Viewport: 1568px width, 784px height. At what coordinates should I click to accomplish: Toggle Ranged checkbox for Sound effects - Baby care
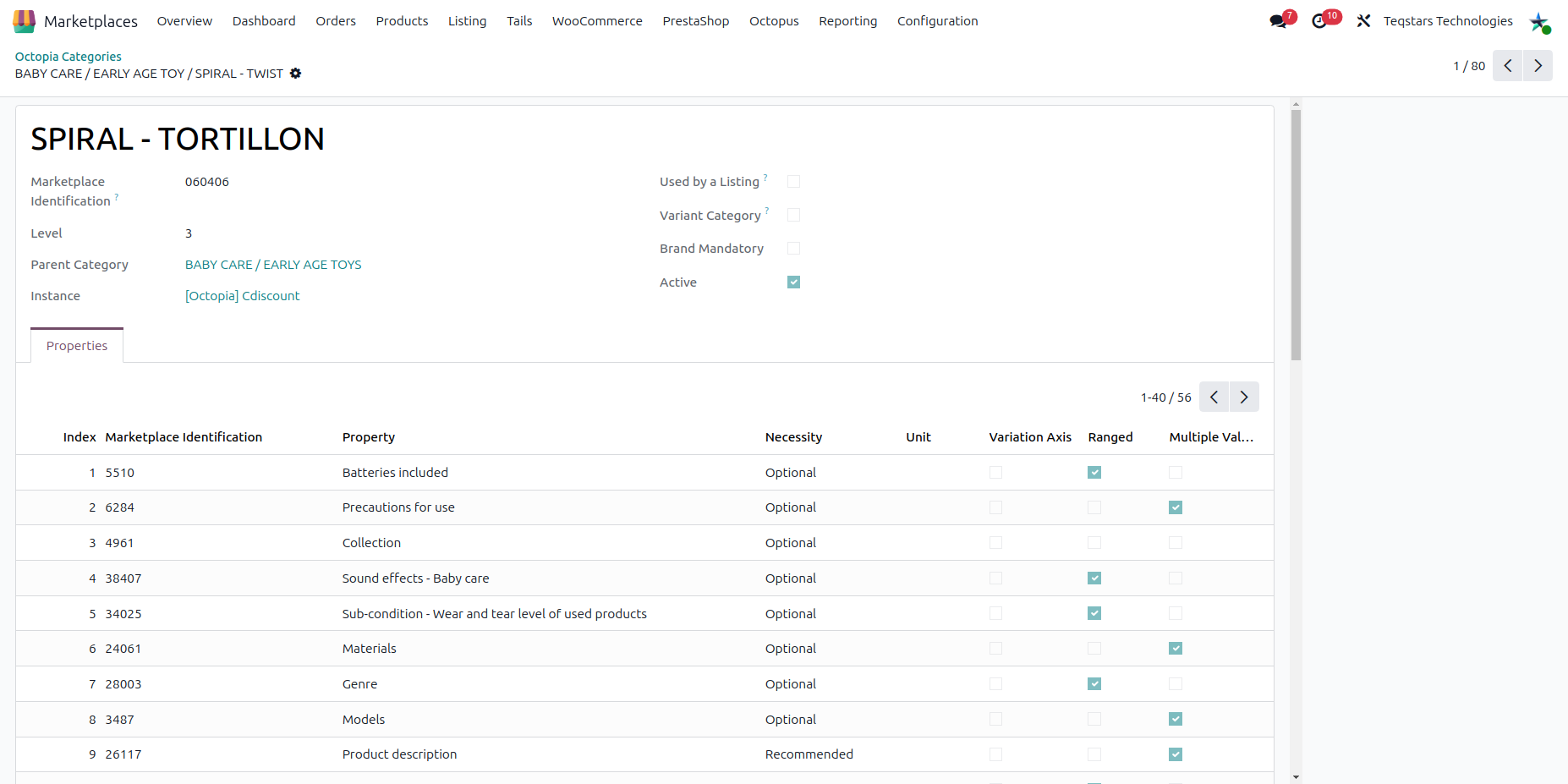(1094, 578)
